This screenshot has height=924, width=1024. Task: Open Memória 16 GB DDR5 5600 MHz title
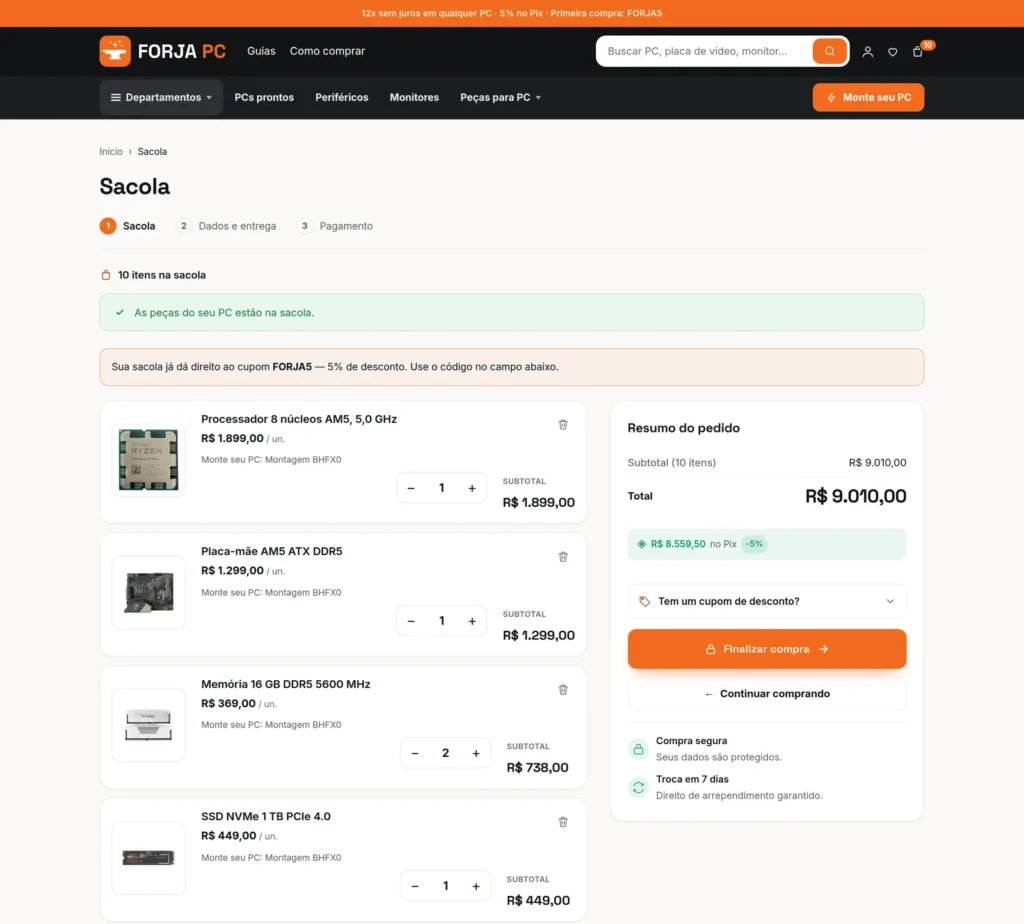tap(285, 684)
